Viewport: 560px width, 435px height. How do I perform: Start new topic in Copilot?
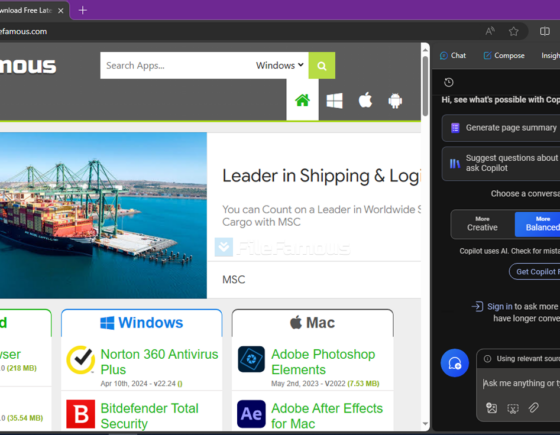[x=455, y=363]
